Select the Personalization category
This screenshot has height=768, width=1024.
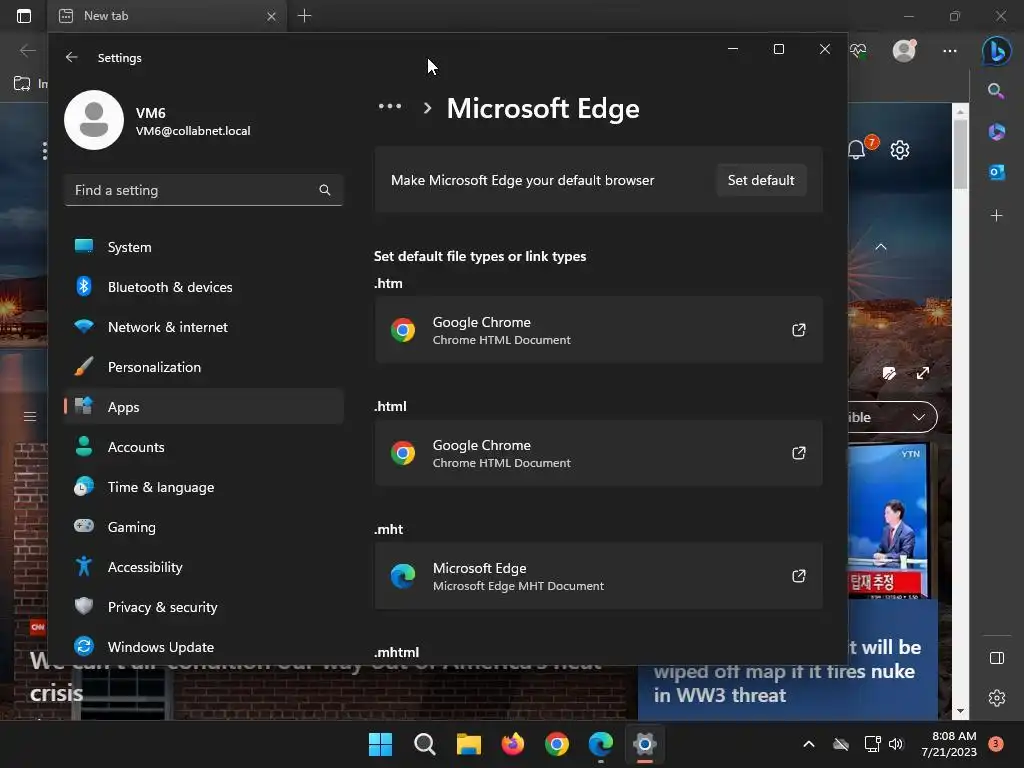tap(203, 367)
